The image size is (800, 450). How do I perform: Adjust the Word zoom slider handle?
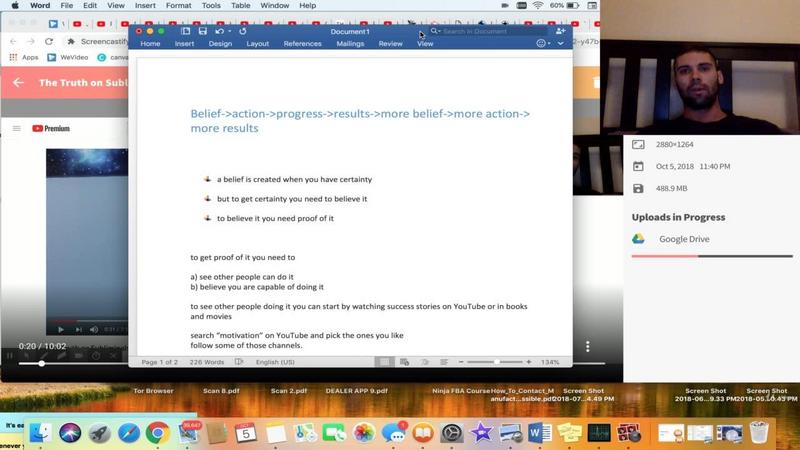pos(496,362)
